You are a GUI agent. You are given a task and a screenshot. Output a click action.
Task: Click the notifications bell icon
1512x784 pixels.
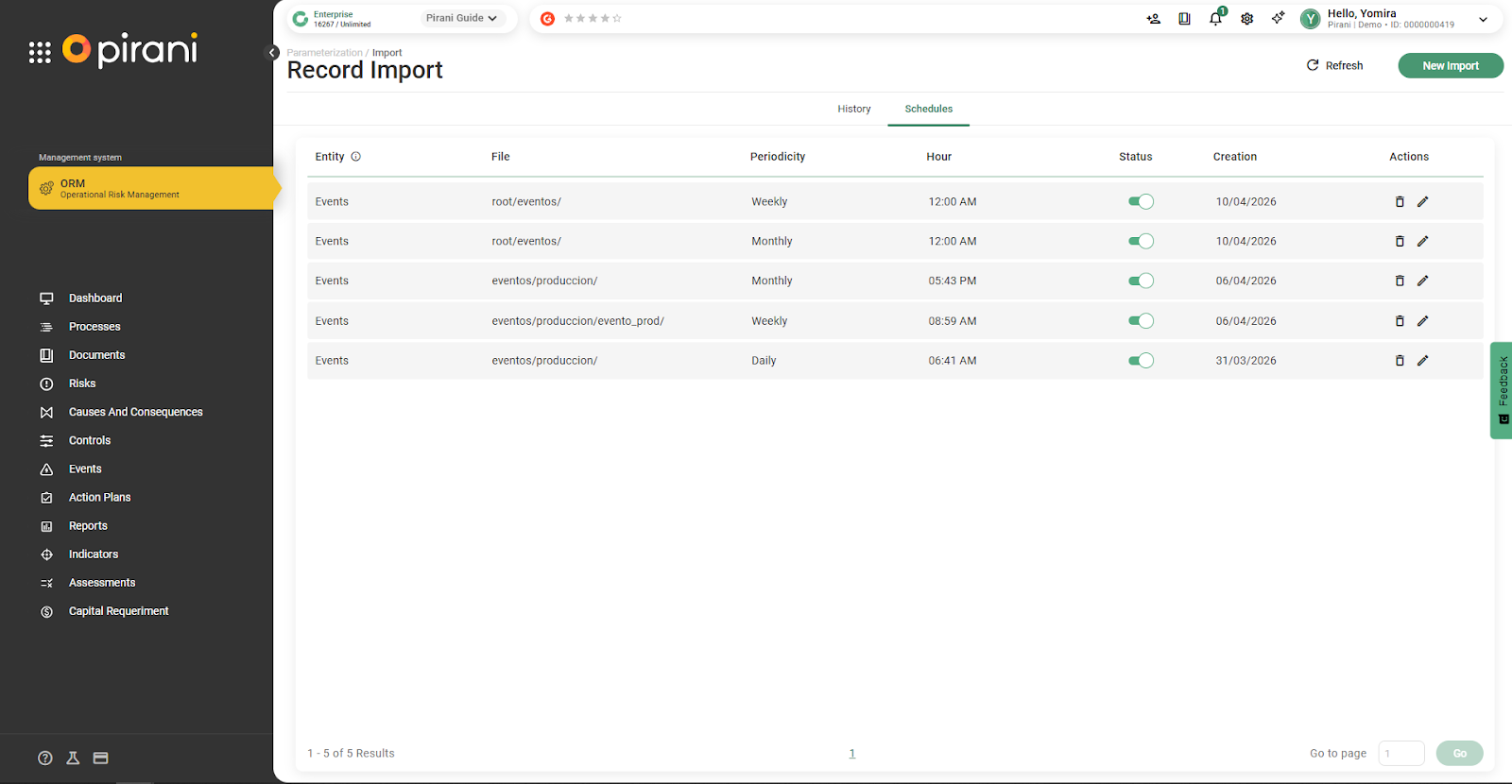[x=1215, y=19]
